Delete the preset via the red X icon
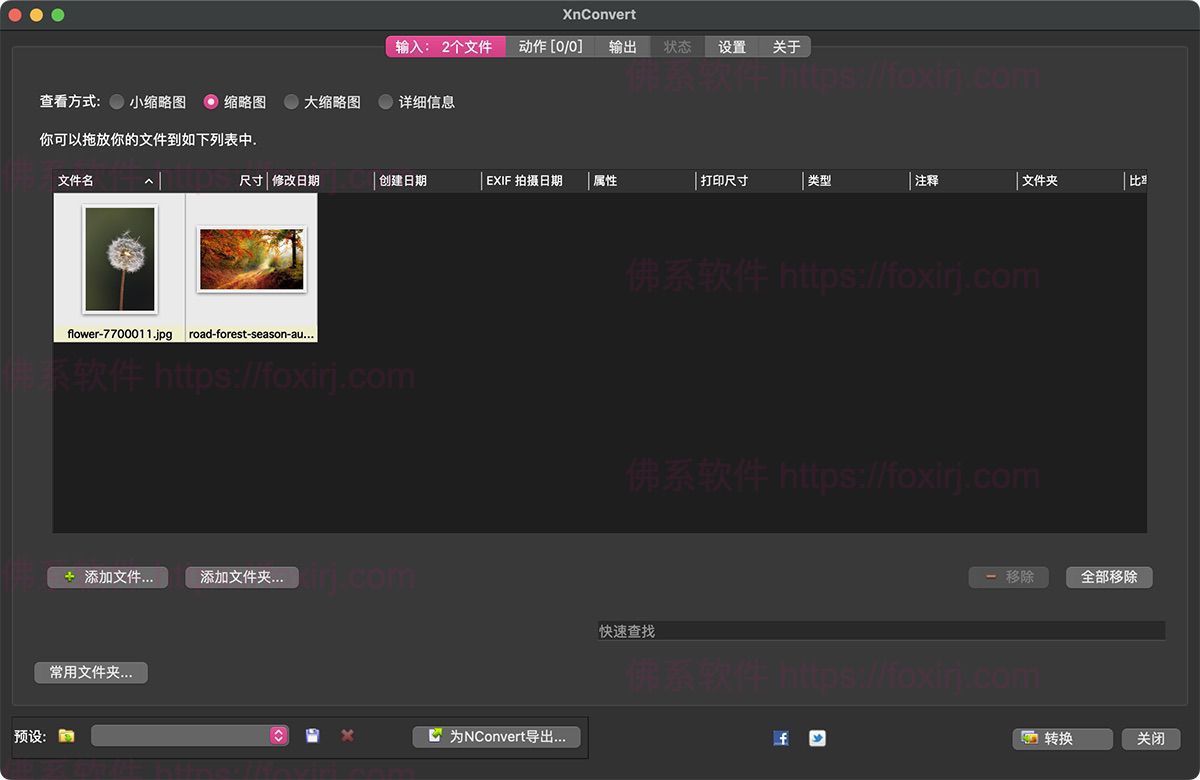Image resolution: width=1200 pixels, height=780 pixels. pos(347,735)
